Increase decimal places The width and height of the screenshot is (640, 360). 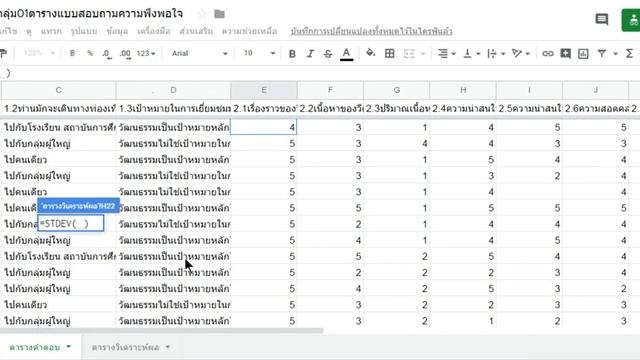[125, 53]
